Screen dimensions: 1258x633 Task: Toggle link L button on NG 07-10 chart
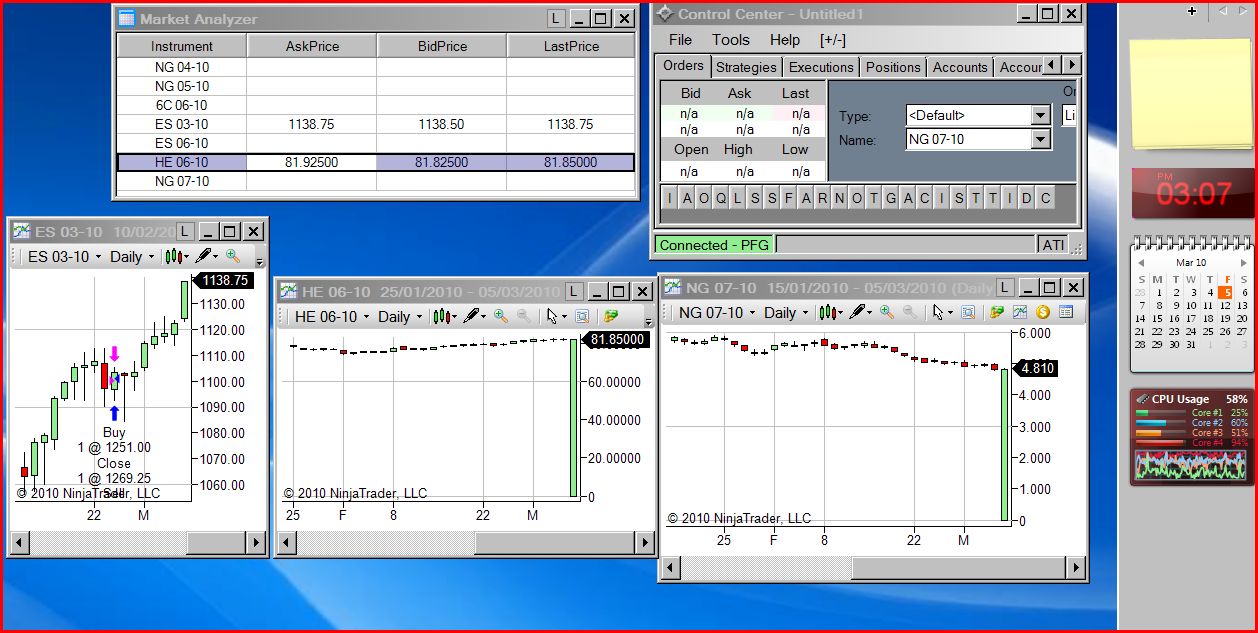[x=1006, y=287]
